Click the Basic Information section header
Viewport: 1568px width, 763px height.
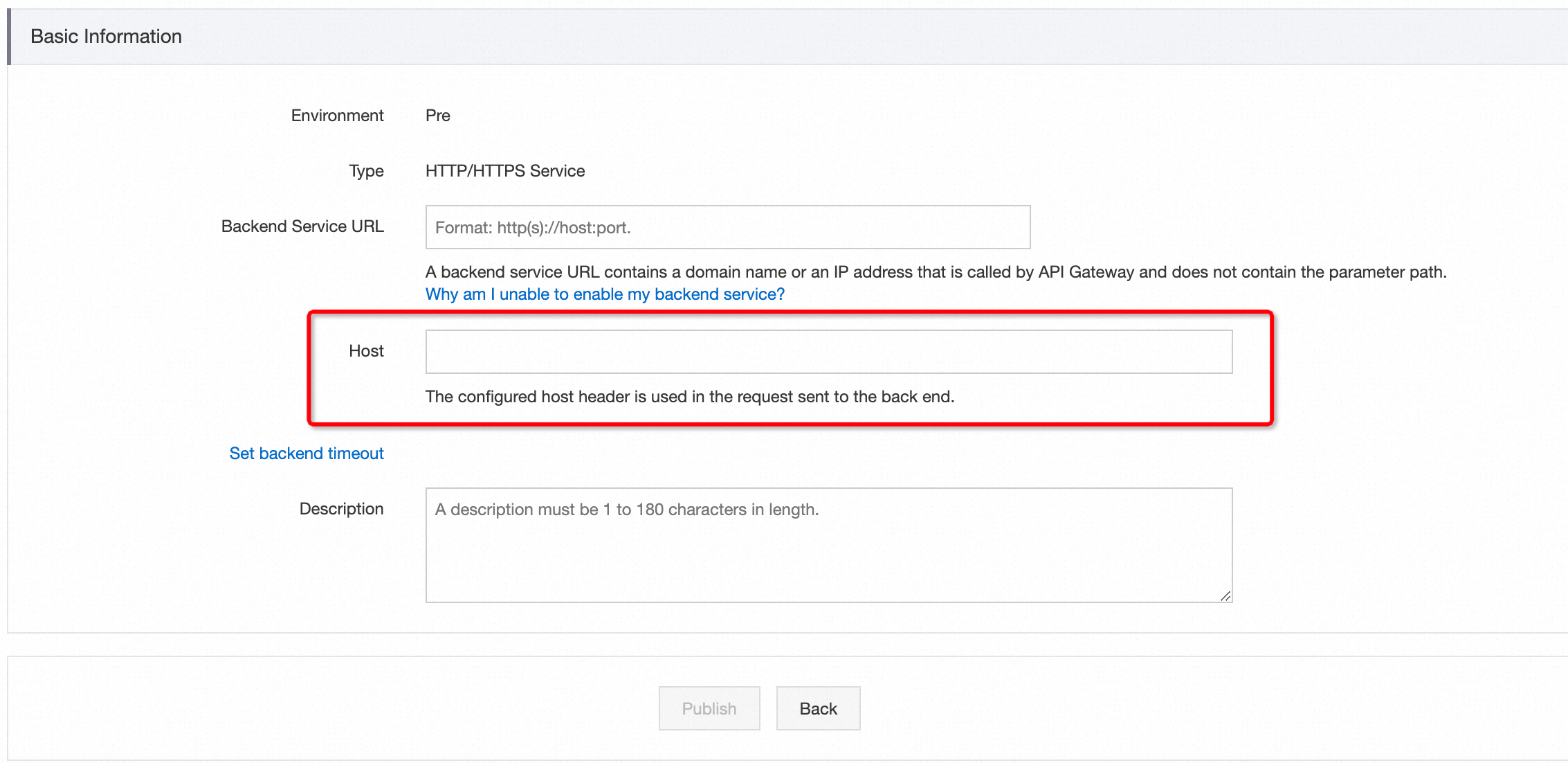click(106, 37)
